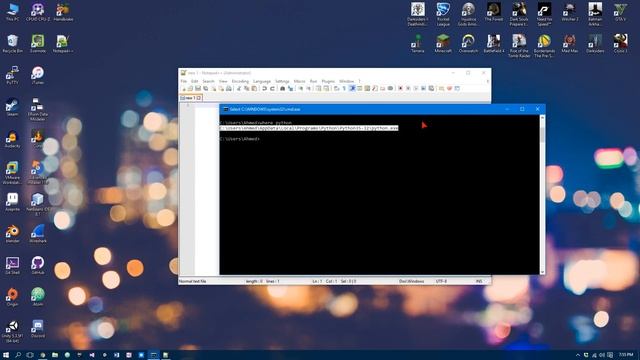This screenshot has width=640, height=360.
Task: Open the Battlefield 4 desktop shortcut
Action: [x=493, y=44]
